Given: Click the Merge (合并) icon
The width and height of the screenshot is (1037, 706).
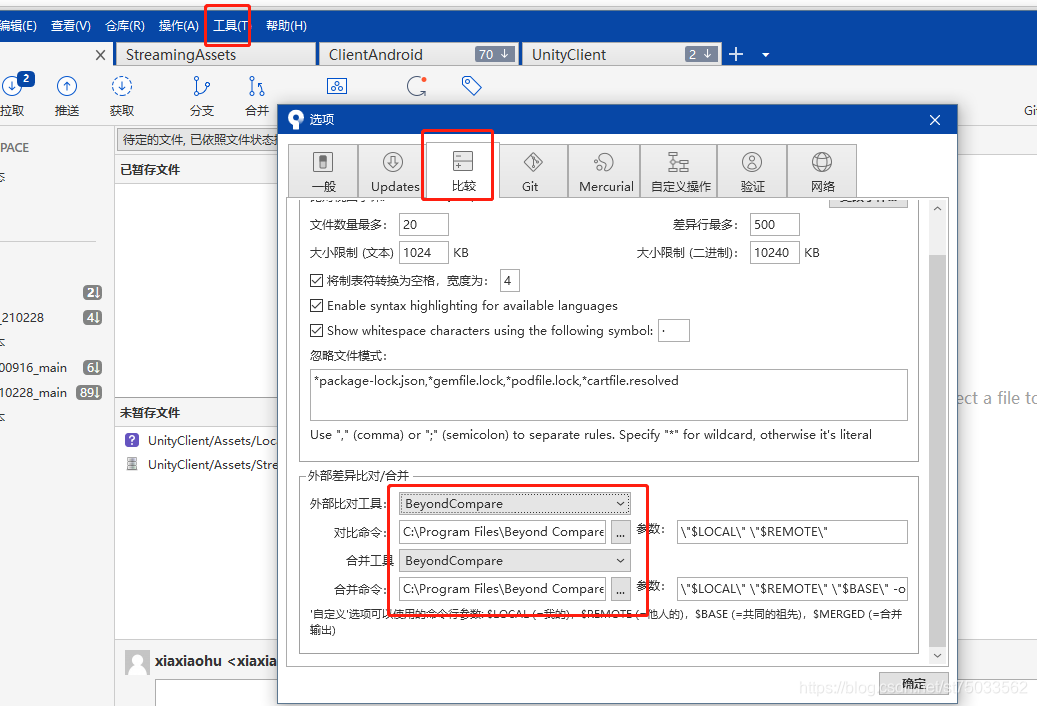Looking at the screenshot, I should pos(255,94).
